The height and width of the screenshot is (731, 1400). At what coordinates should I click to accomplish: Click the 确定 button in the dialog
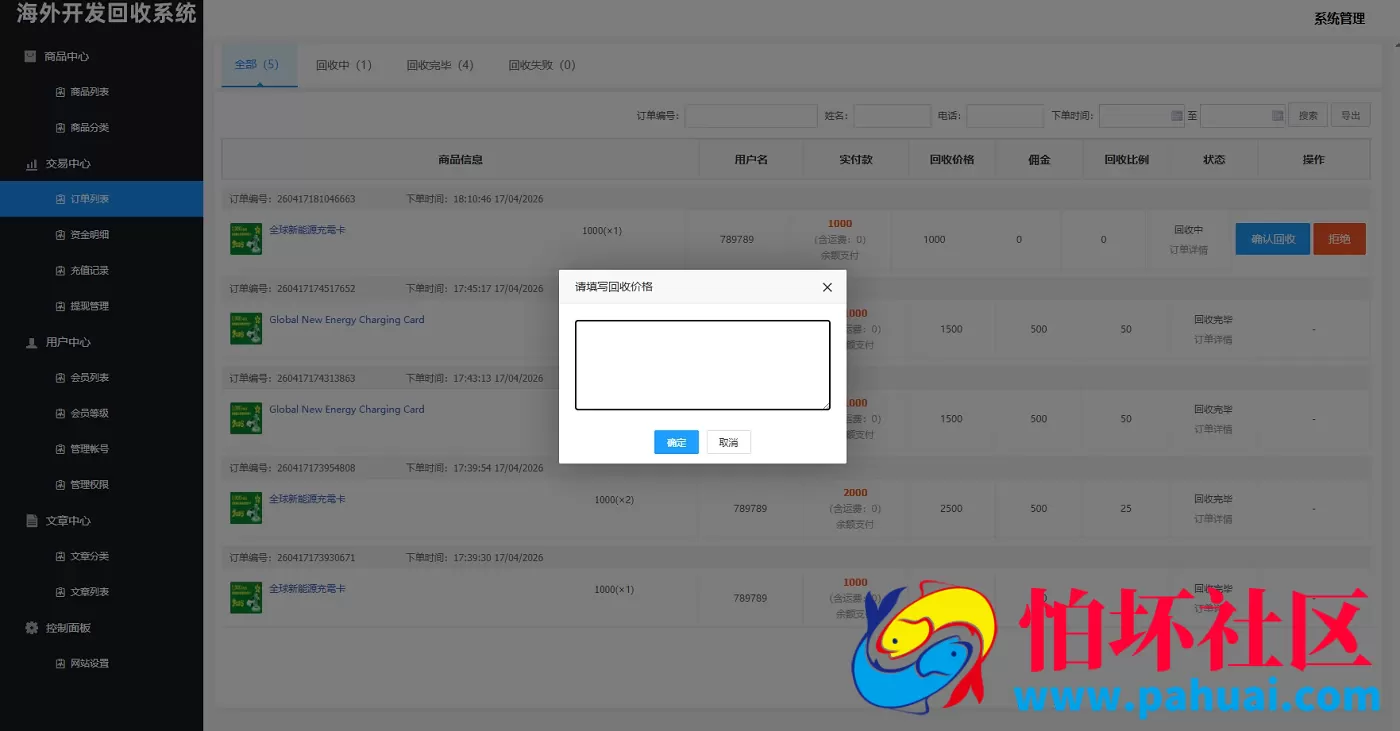coord(676,442)
